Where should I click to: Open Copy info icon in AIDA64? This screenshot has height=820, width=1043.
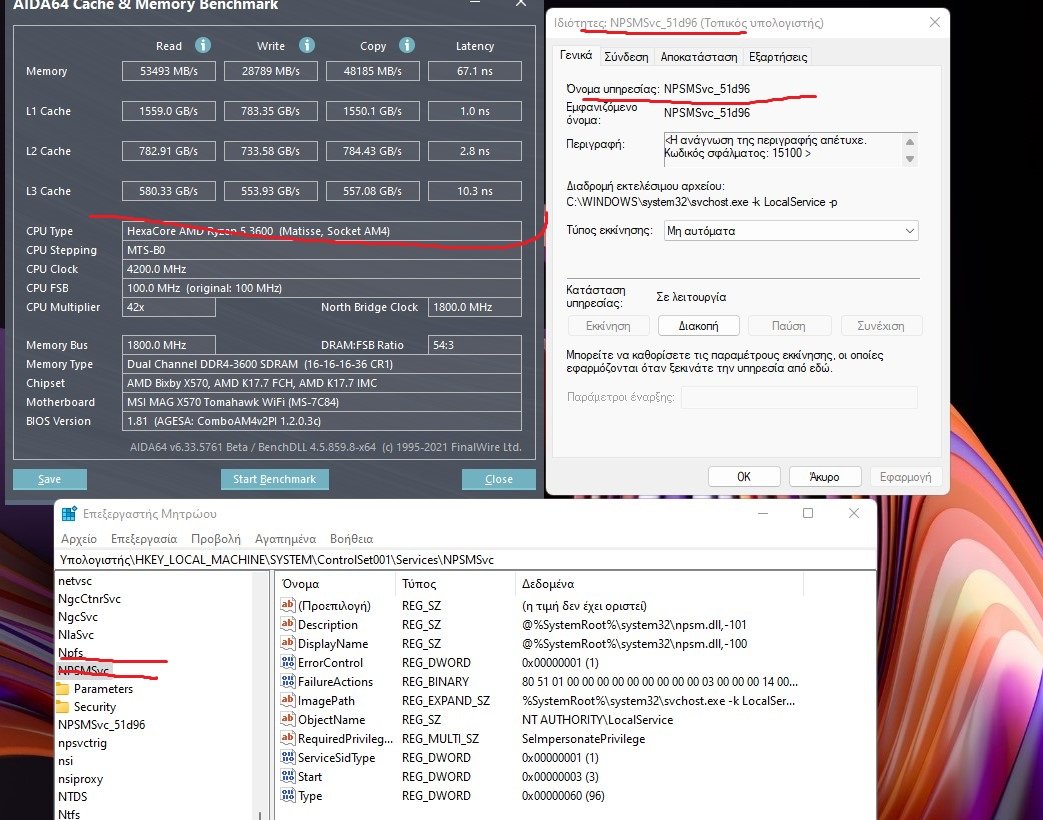[x=407, y=45]
